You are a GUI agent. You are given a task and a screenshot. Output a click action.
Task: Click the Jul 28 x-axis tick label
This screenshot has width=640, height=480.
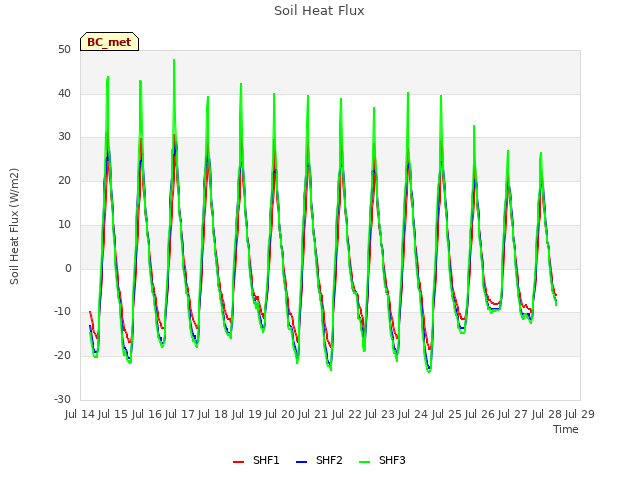click(547, 414)
